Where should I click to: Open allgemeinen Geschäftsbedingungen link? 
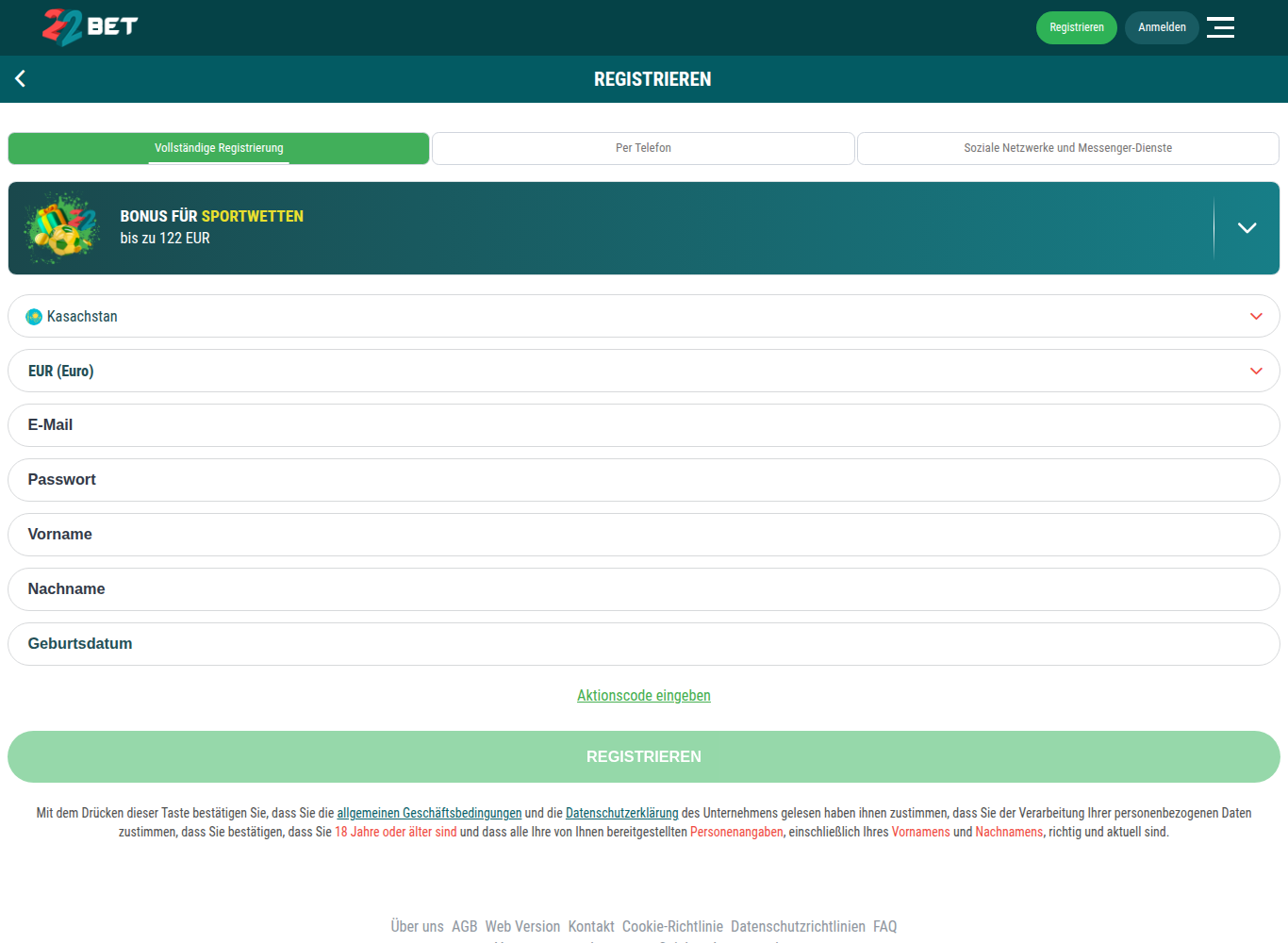[429, 813]
